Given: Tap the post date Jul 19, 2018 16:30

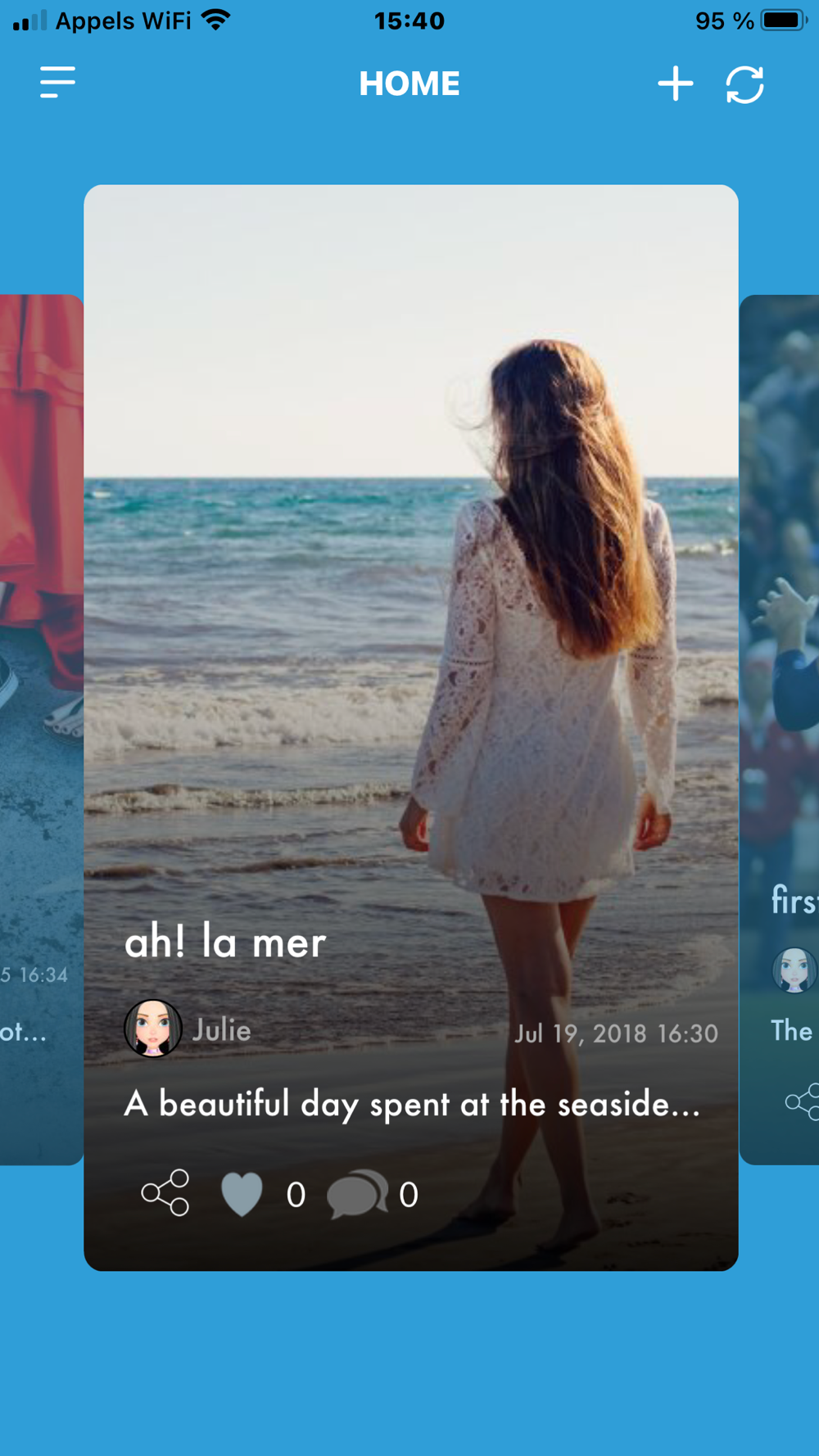Looking at the screenshot, I should [x=616, y=1033].
